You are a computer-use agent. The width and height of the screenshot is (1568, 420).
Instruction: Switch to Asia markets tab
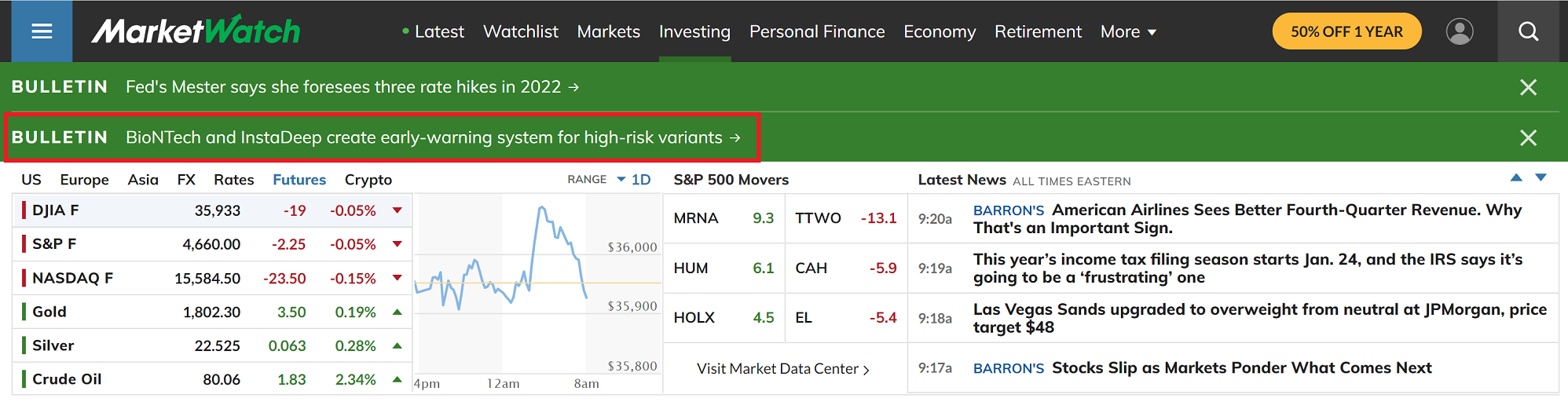click(143, 180)
